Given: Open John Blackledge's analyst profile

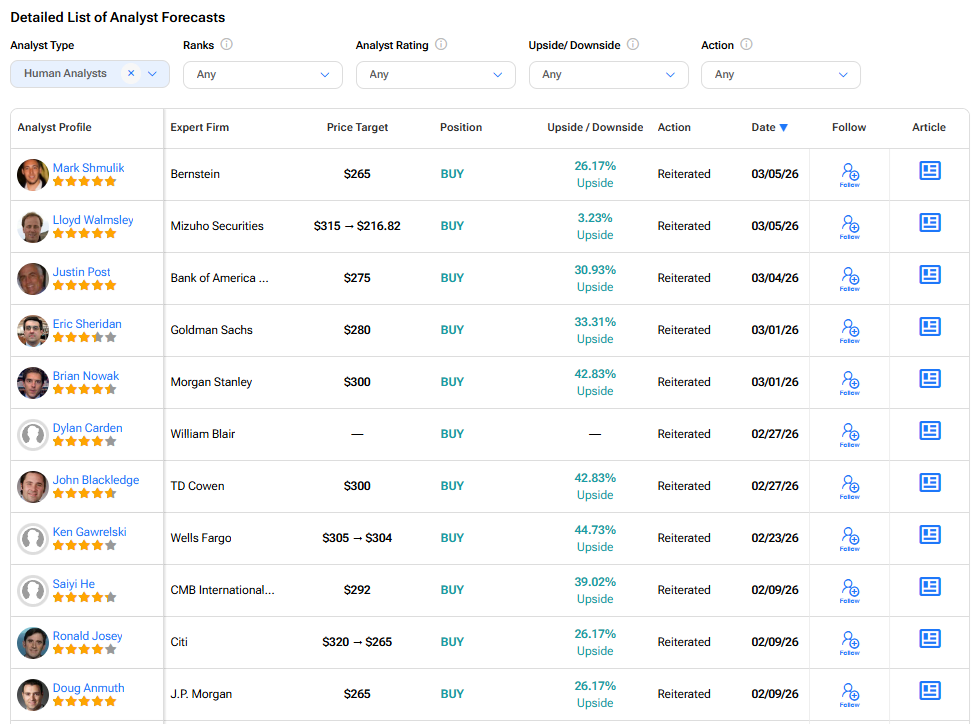Looking at the screenshot, I should point(95,479).
